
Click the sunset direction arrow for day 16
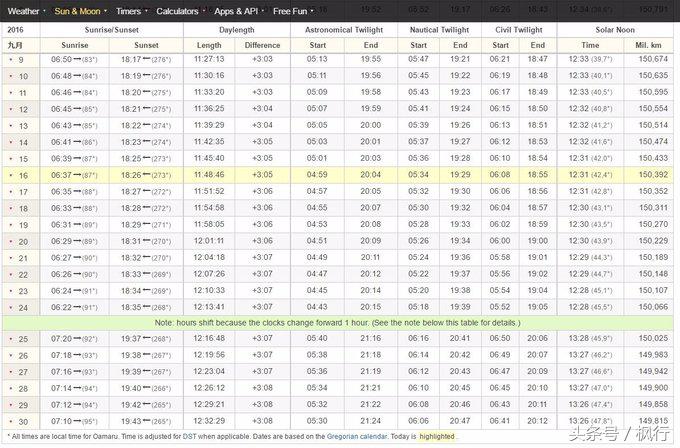tap(146, 175)
